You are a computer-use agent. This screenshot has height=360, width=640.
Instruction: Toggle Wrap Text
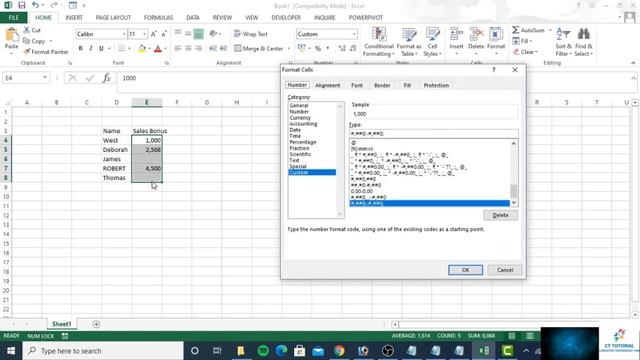point(251,34)
